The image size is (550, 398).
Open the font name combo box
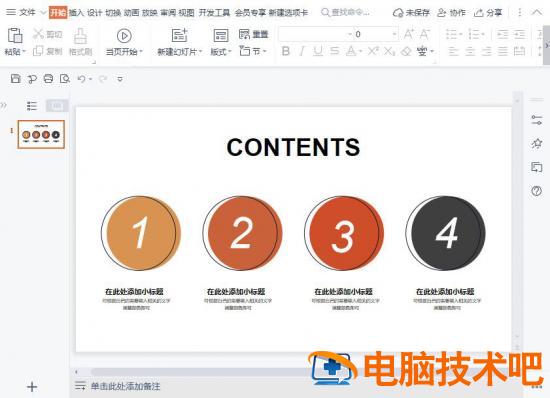pyautogui.click(x=316, y=34)
